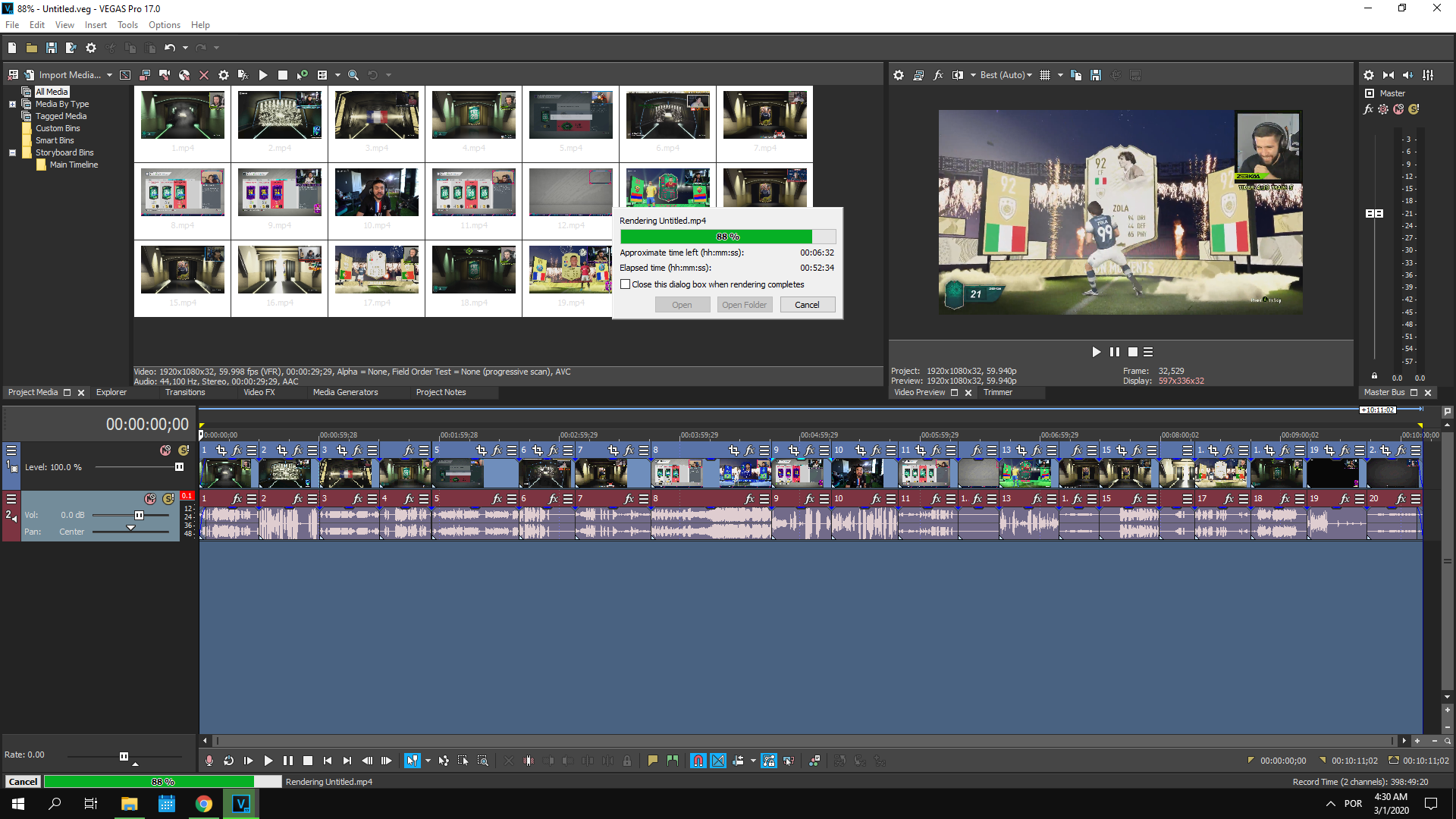Adjust the audio track Pan slider
This screenshot has height=819, width=1456.
[x=130, y=529]
